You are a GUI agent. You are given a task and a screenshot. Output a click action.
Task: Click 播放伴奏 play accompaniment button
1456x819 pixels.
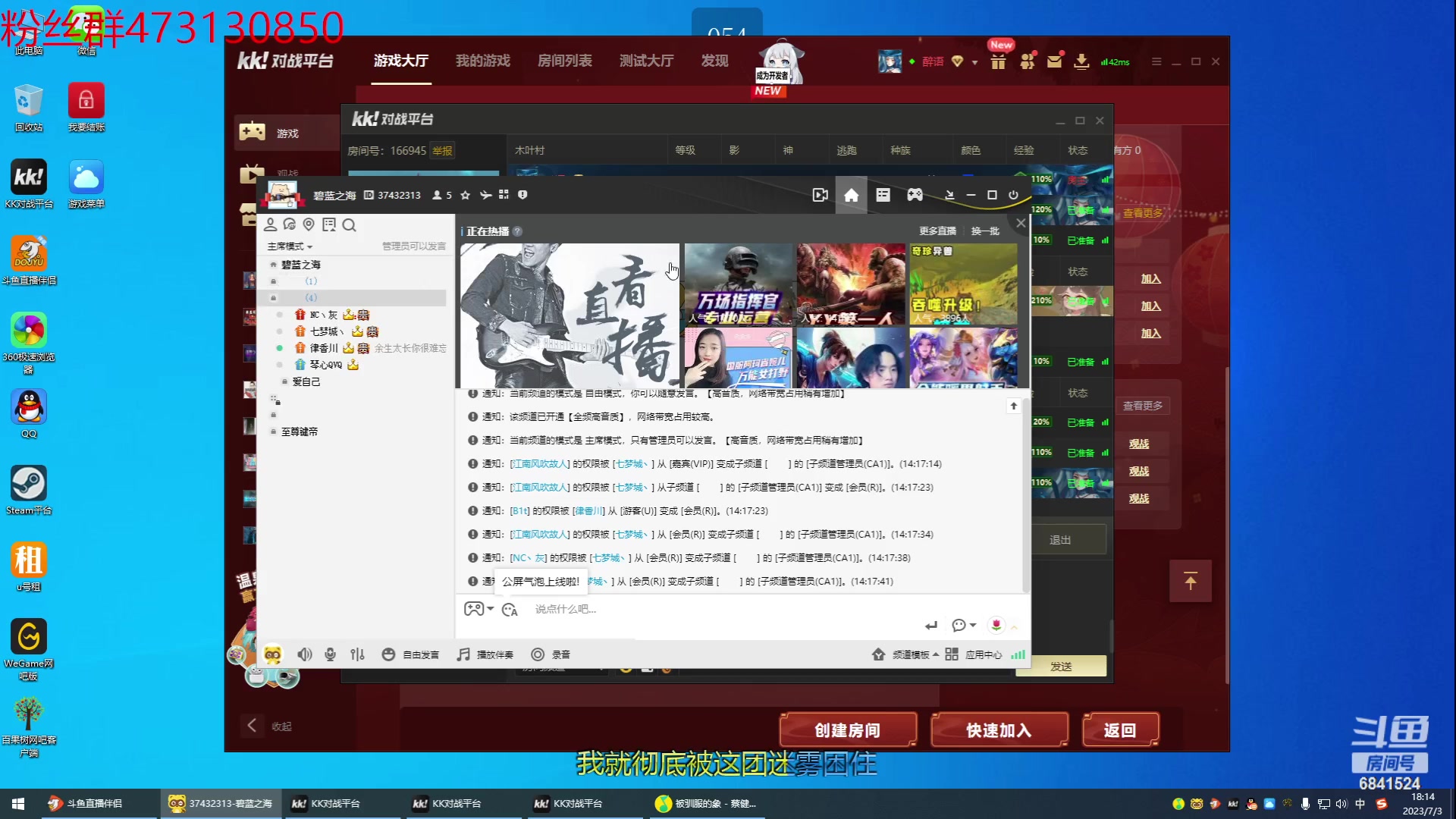485,654
